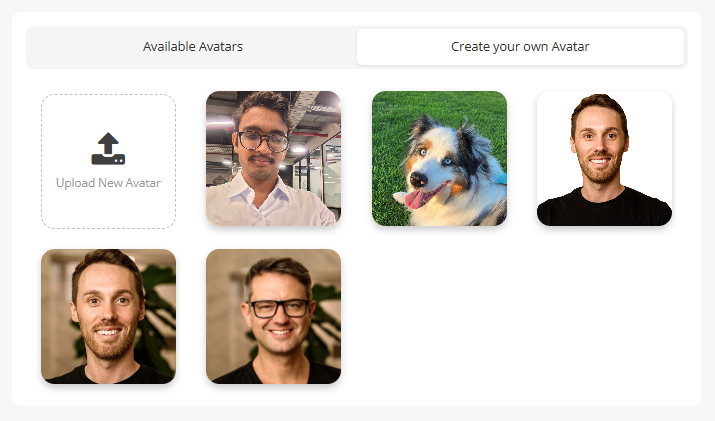
Task: Click the dashed Upload New Avatar tile
Action: (x=108, y=161)
